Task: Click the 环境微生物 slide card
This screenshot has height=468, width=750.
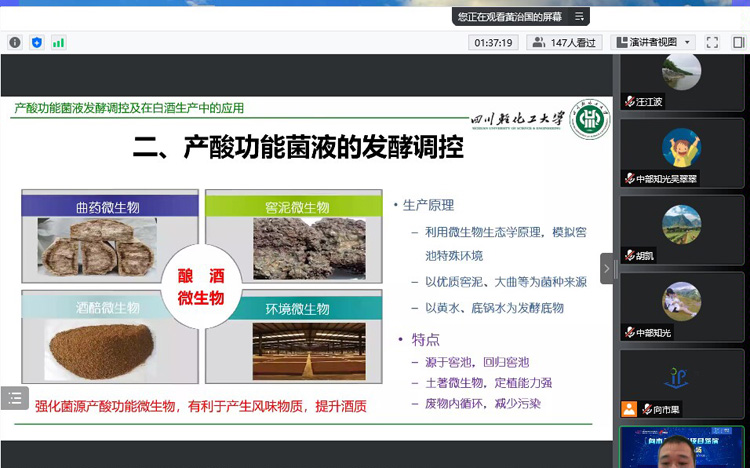Action: tap(294, 336)
